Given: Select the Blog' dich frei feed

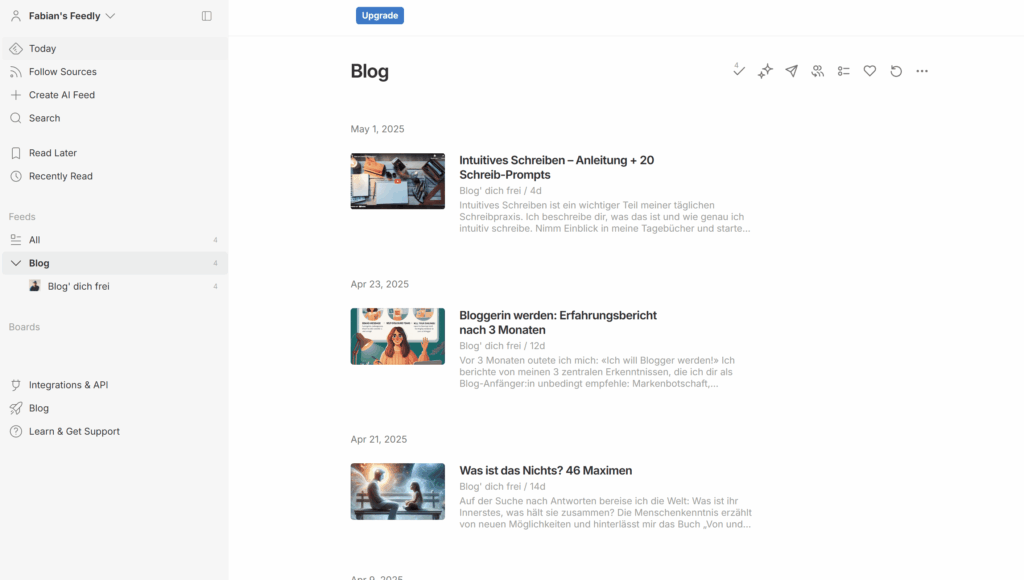Looking at the screenshot, I should pos(78,286).
